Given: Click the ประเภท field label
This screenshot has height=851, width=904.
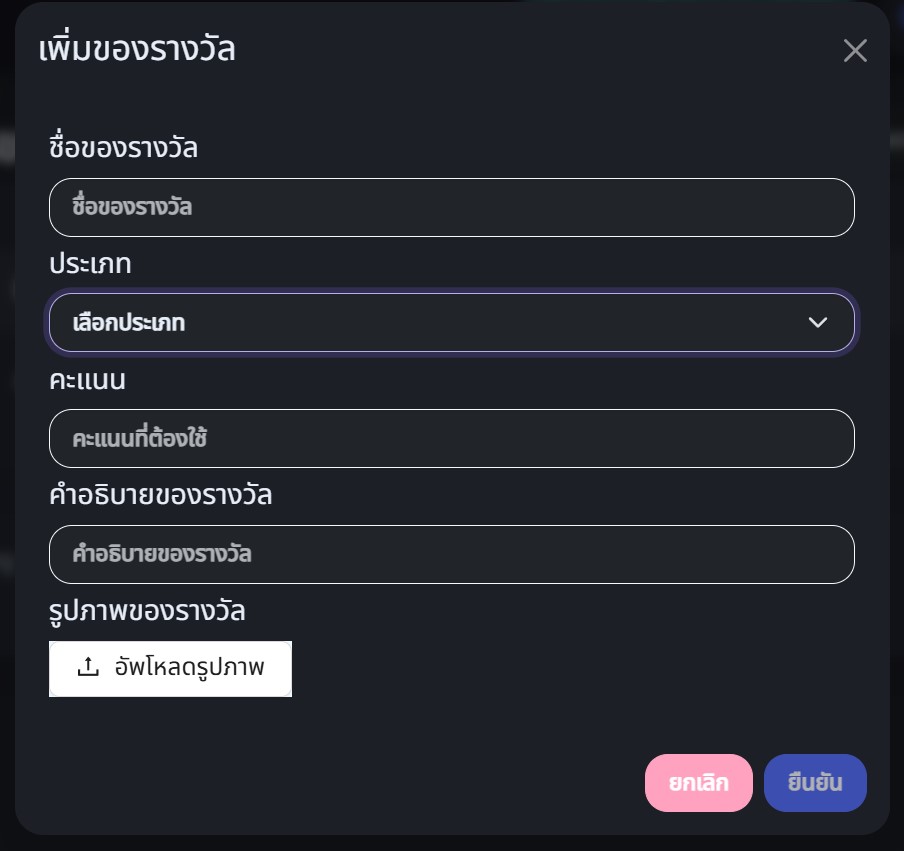Looking at the screenshot, I should (90, 264).
